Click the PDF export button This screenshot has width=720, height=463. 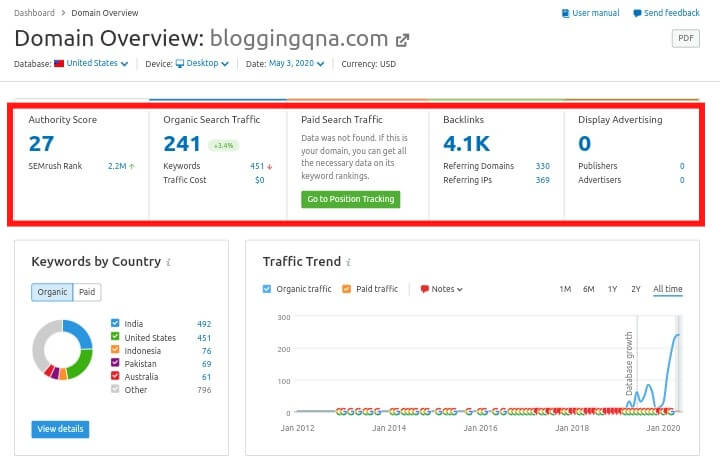coord(686,38)
